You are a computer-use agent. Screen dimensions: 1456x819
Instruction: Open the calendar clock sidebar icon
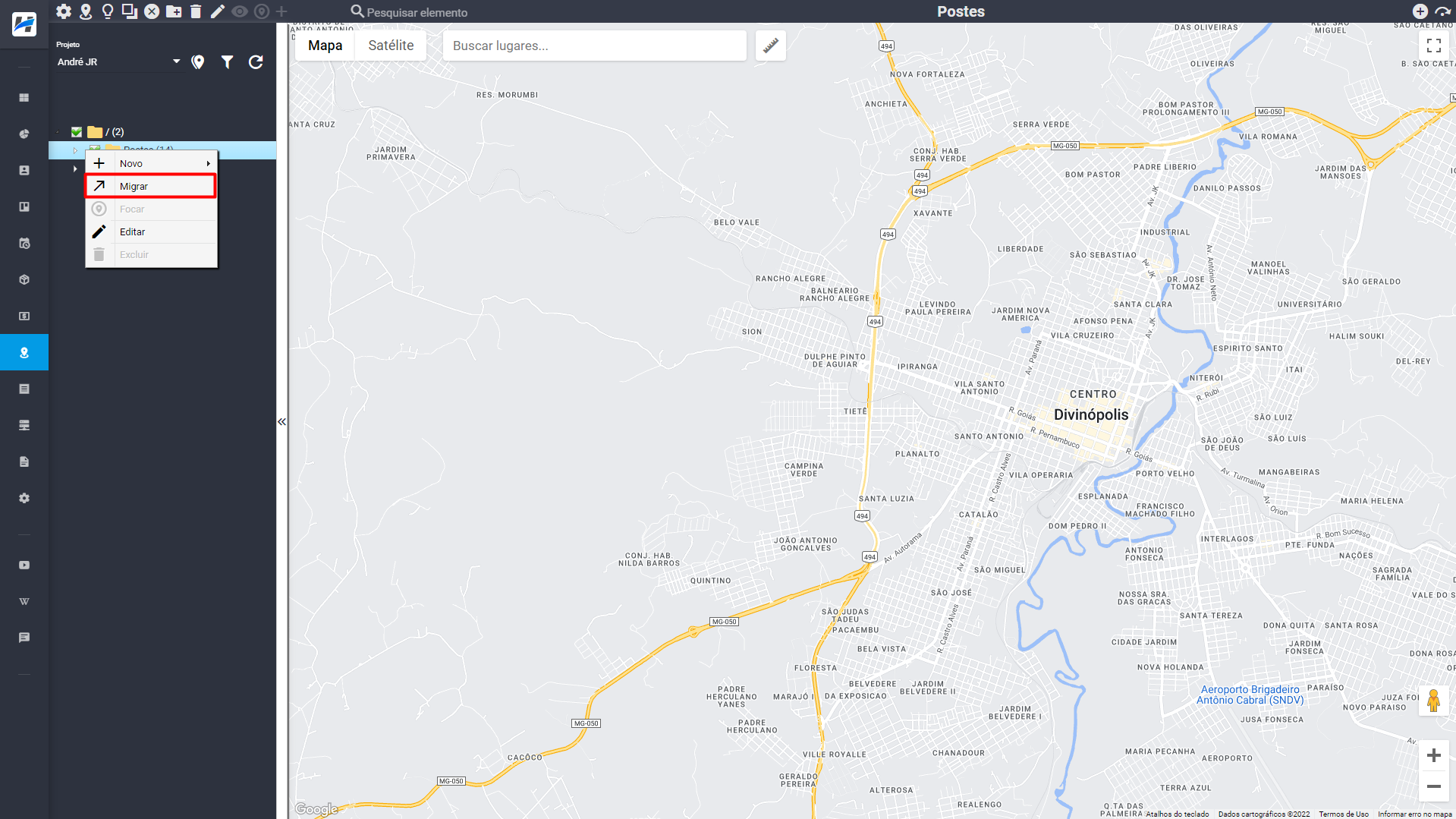(24, 244)
